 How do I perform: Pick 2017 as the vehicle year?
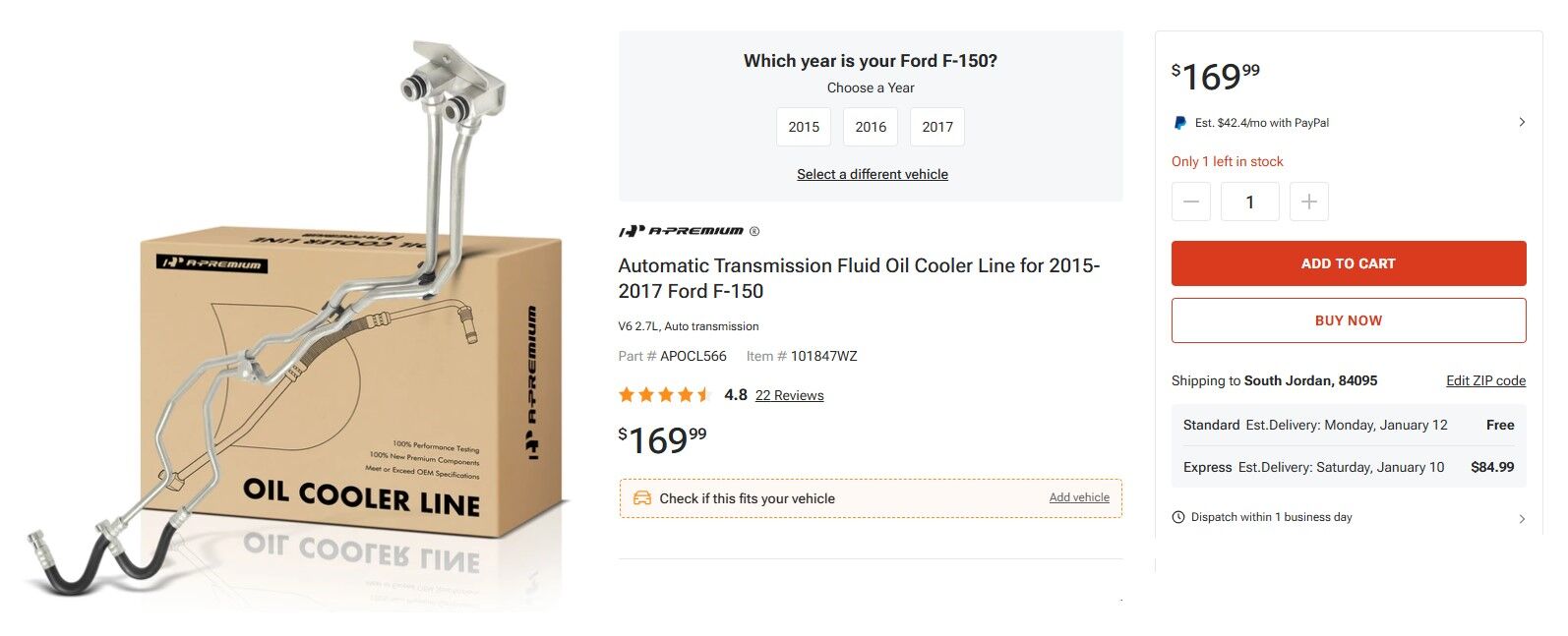937,127
